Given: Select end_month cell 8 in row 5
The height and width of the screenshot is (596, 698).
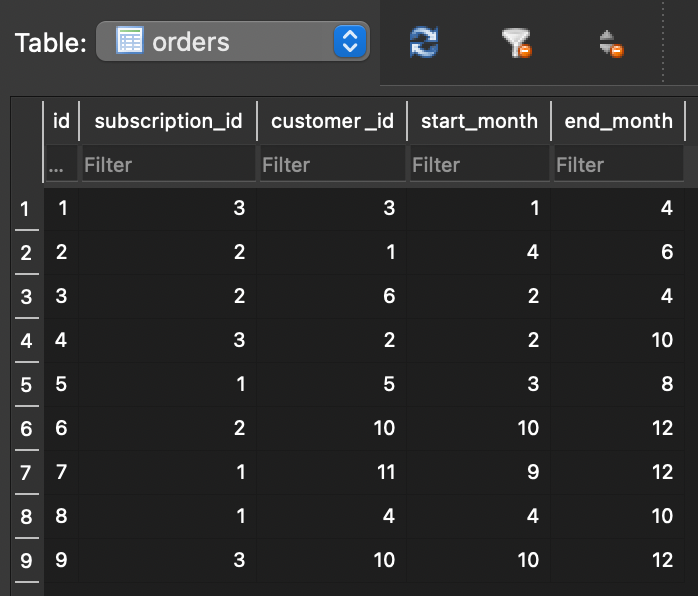Looking at the screenshot, I should tap(618, 385).
